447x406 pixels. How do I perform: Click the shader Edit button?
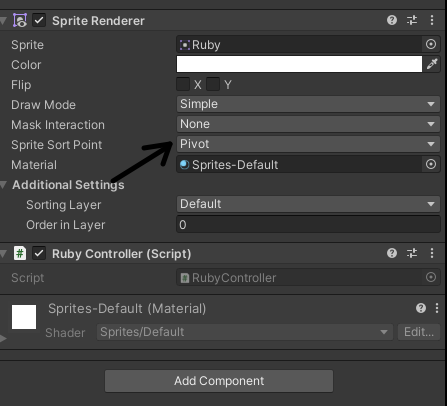419,332
